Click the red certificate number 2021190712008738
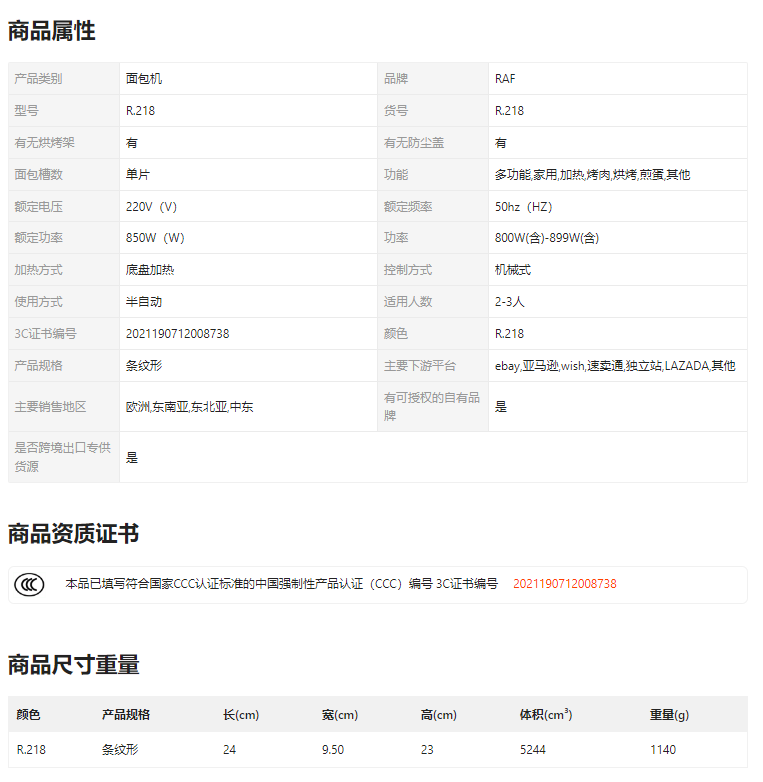Viewport: 763px width, 782px height. coord(565,584)
